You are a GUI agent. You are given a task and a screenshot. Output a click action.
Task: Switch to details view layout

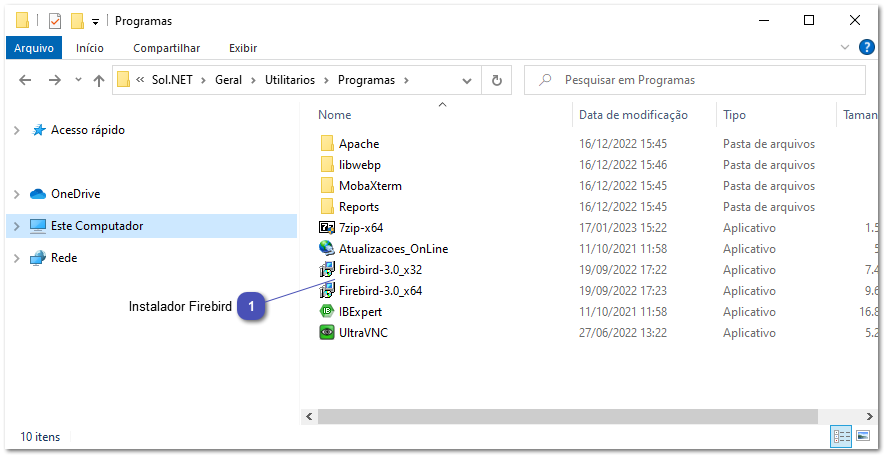point(841,436)
